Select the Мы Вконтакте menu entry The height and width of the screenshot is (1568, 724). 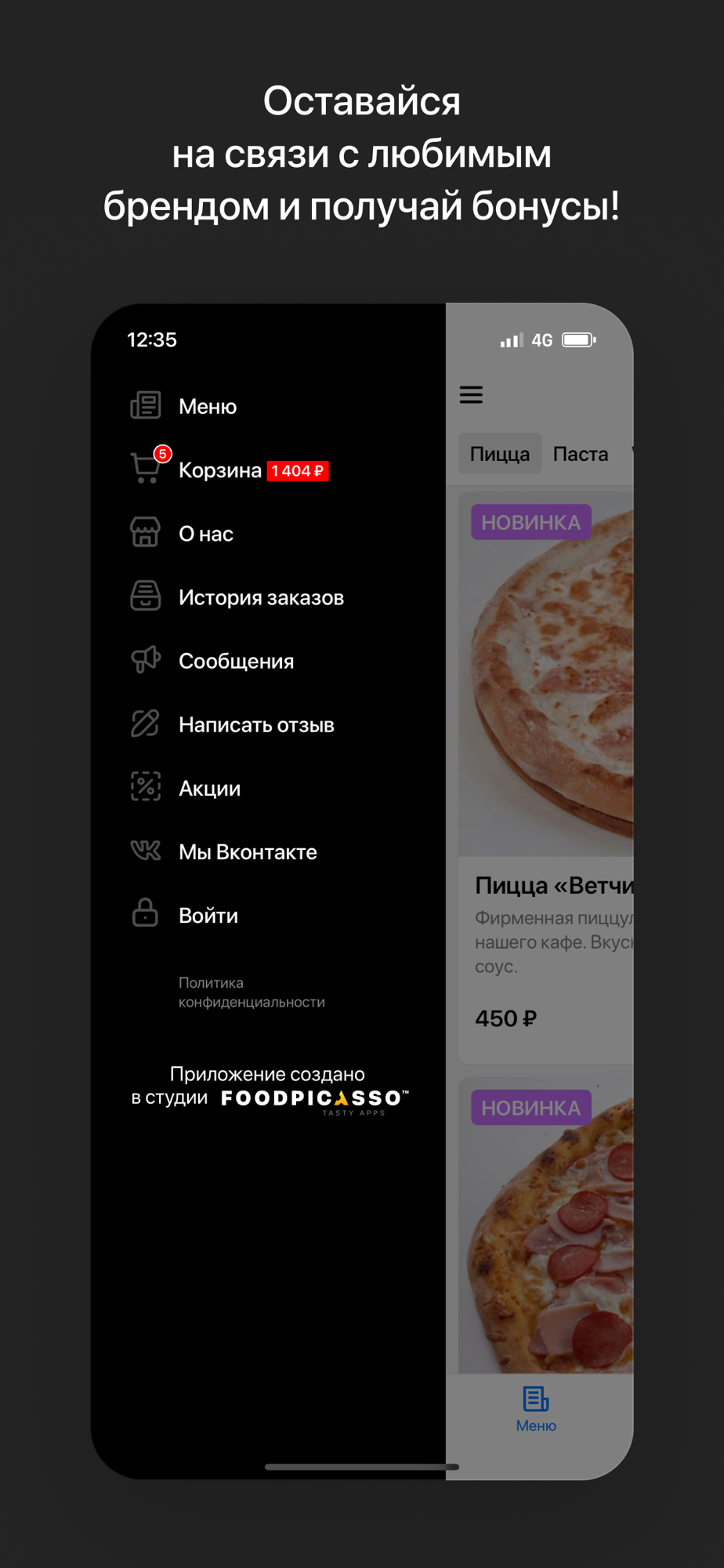248,851
